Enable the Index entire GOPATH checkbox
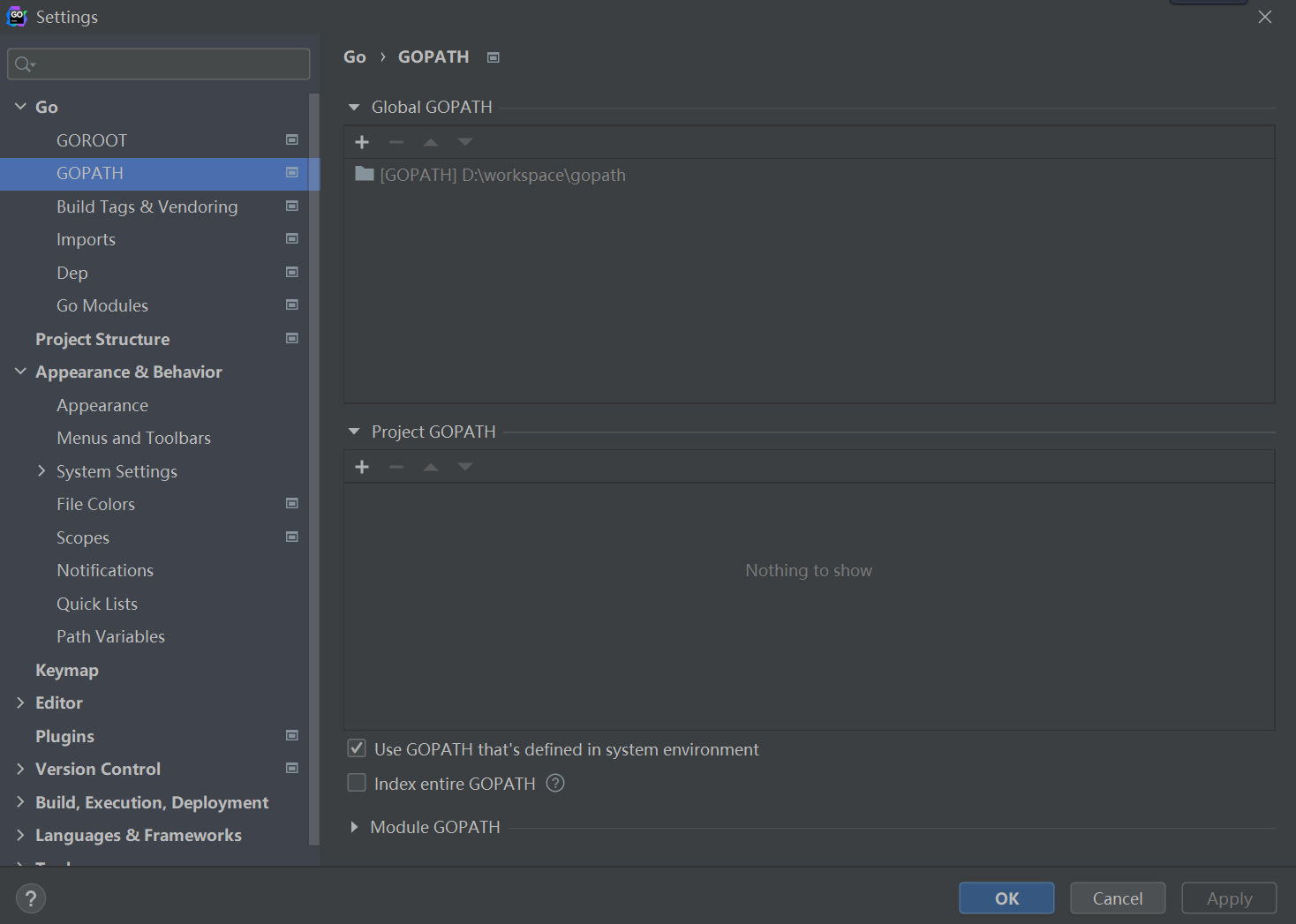This screenshot has width=1296, height=924. 357,783
